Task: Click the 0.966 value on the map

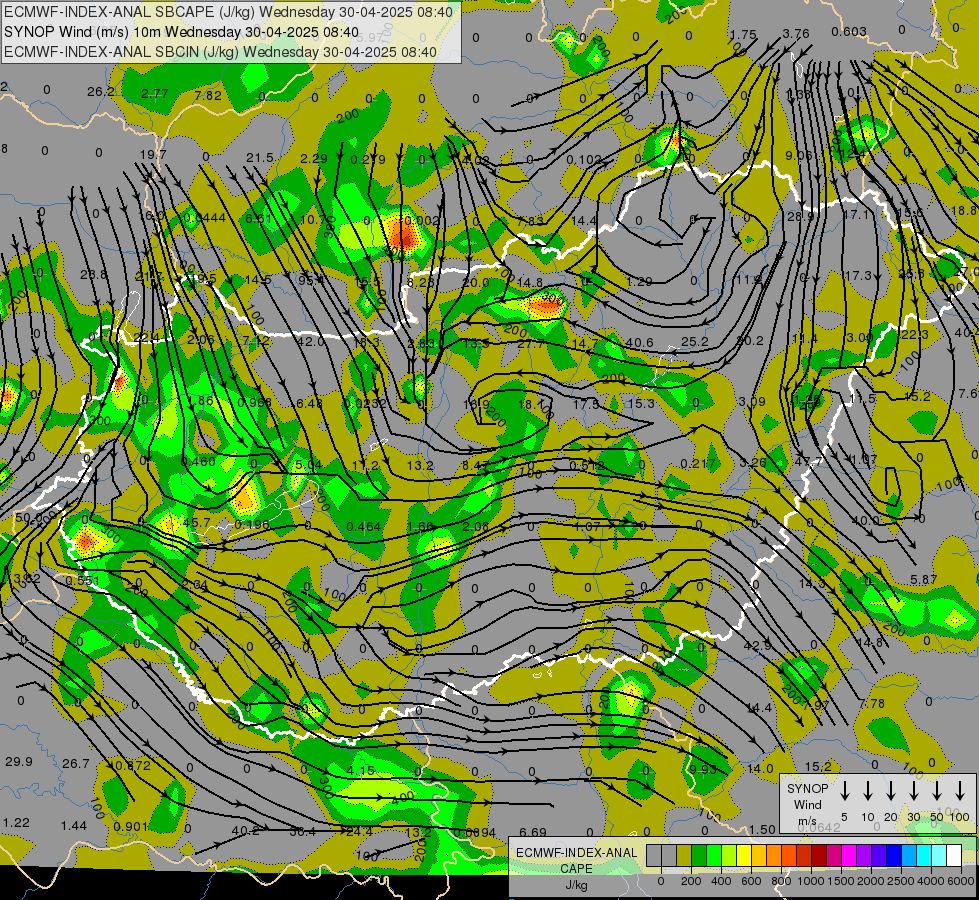Action: tap(255, 402)
